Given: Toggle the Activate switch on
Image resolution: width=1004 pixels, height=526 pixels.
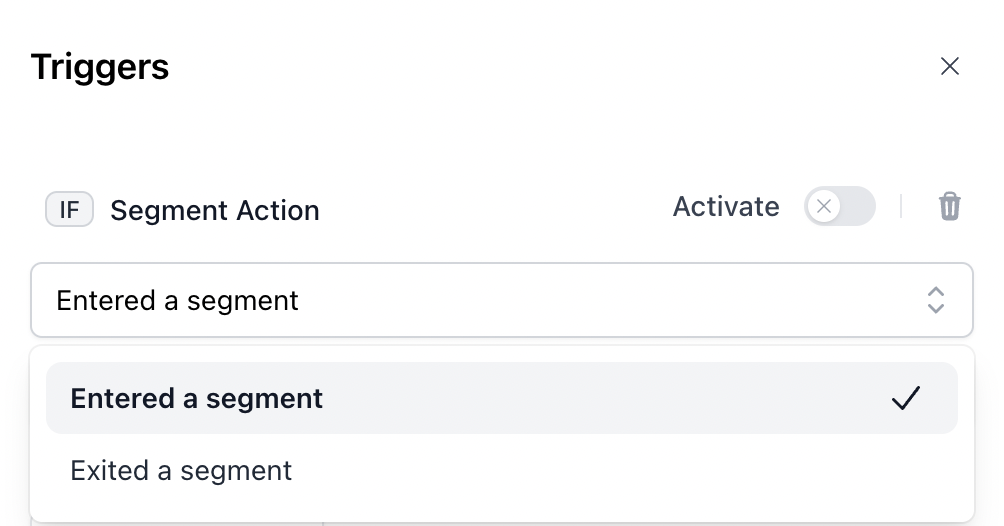Looking at the screenshot, I should [x=839, y=206].
